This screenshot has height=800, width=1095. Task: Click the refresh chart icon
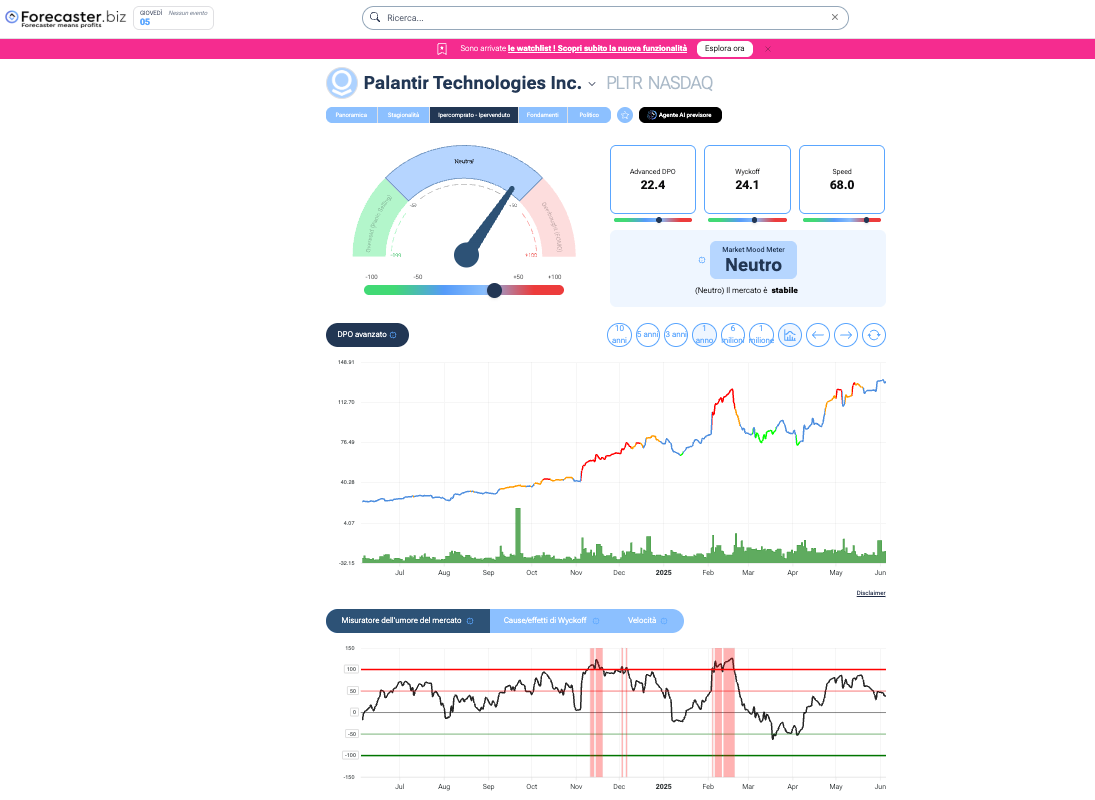click(x=874, y=335)
